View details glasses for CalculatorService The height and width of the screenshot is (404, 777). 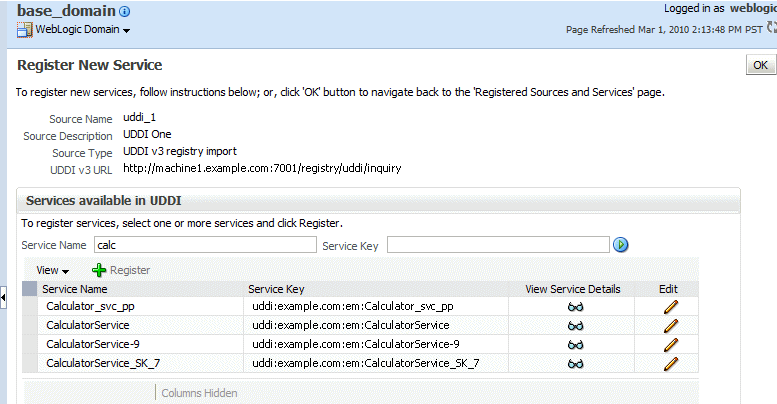click(x=574, y=325)
